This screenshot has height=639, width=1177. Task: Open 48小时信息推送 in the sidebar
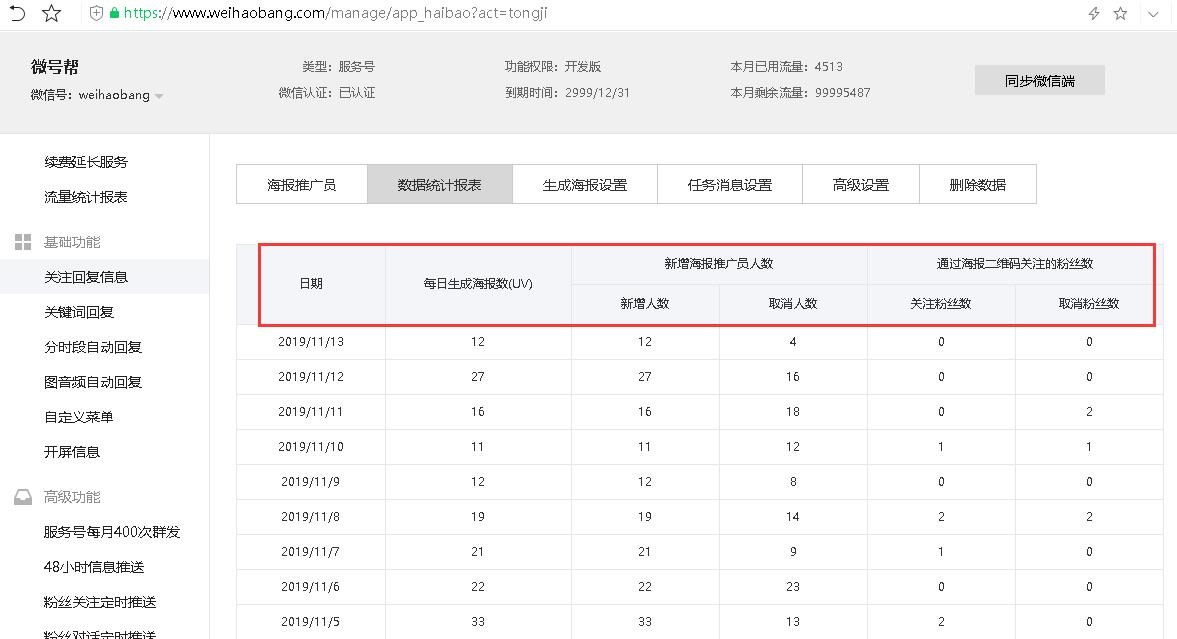94,567
